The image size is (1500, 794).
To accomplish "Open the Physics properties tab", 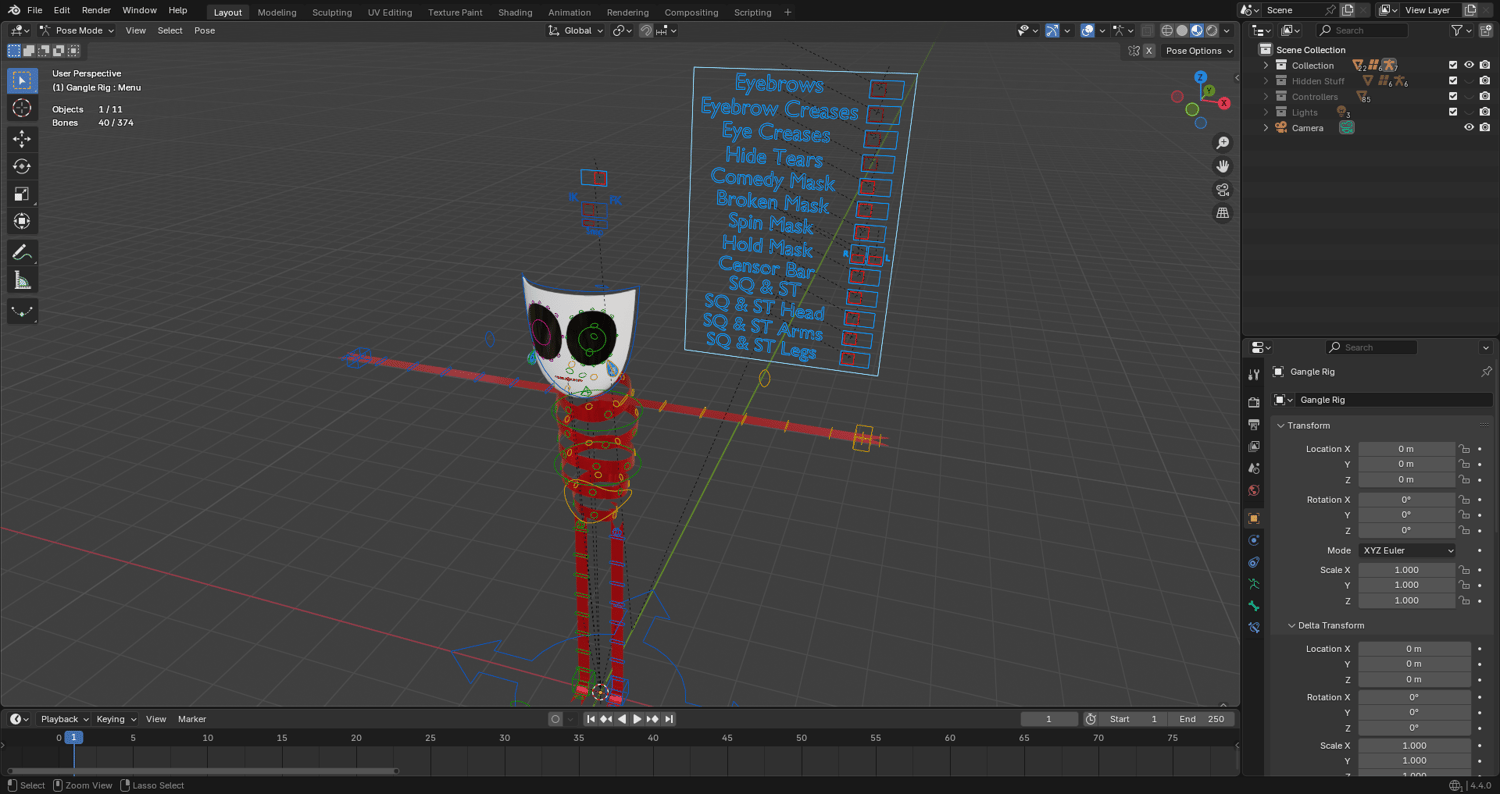I will (1254, 540).
